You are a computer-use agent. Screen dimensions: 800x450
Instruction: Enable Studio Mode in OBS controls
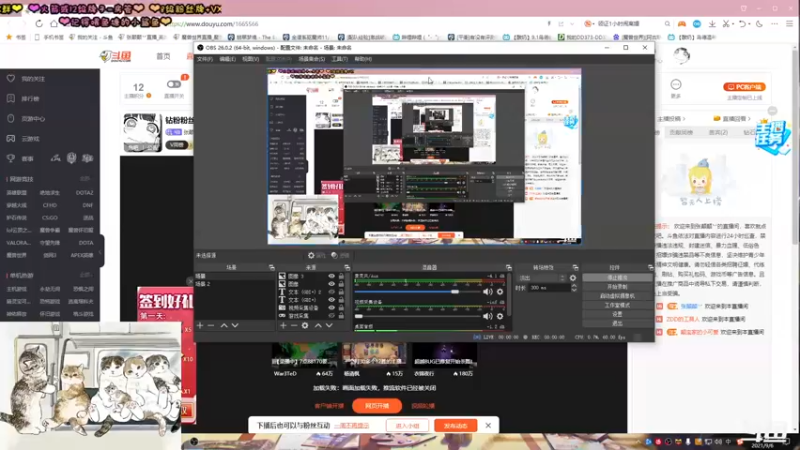pos(617,305)
